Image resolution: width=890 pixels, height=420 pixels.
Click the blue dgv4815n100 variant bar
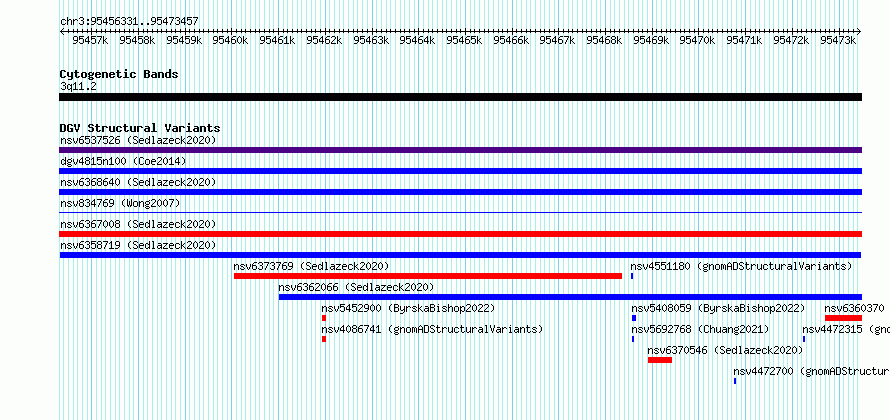(x=460, y=171)
